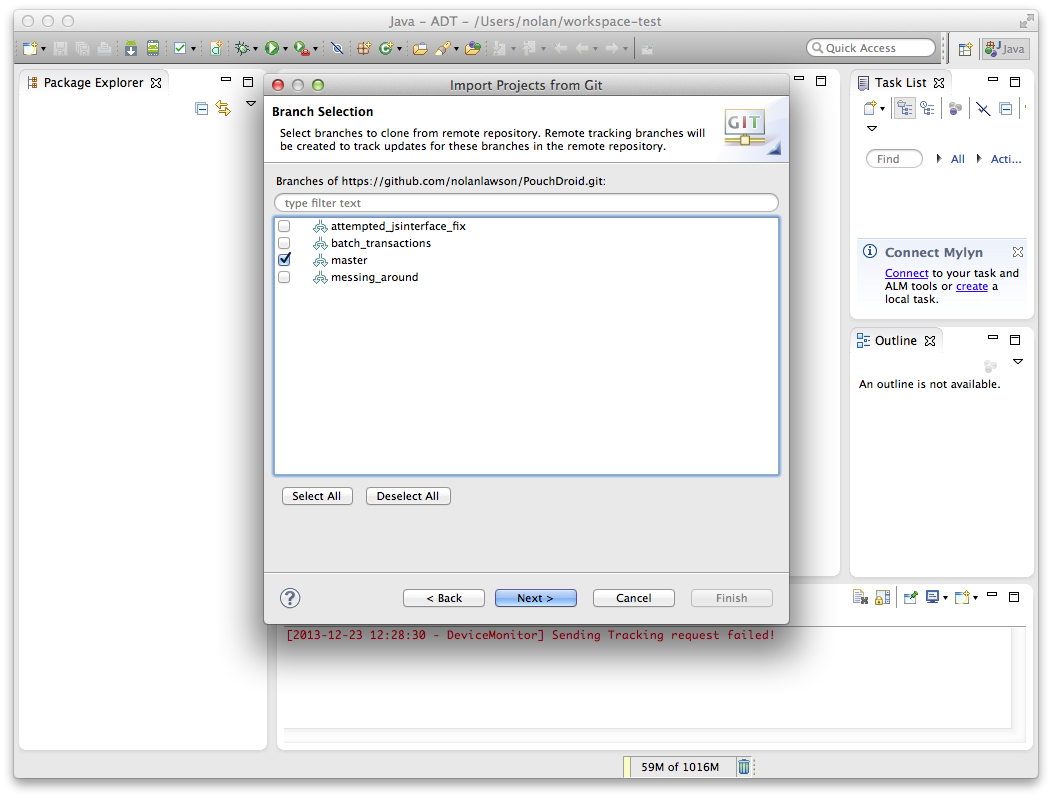1052x798 pixels.
Task: Click the garbage collector trash icon
Action: click(744, 766)
